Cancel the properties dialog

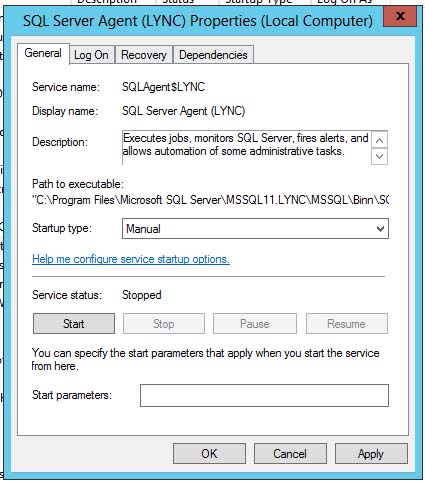coord(290,454)
